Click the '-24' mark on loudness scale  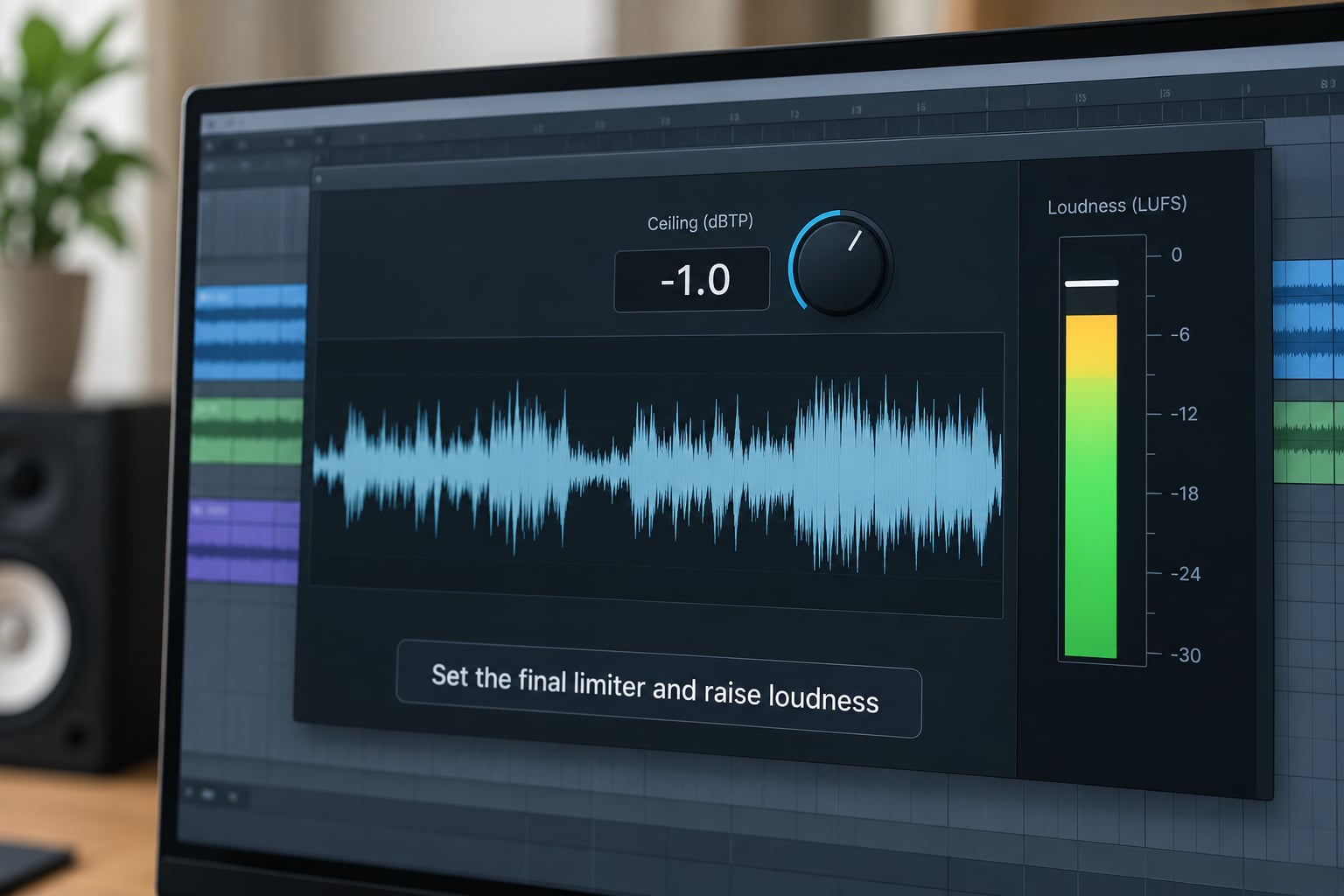(x=1185, y=574)
